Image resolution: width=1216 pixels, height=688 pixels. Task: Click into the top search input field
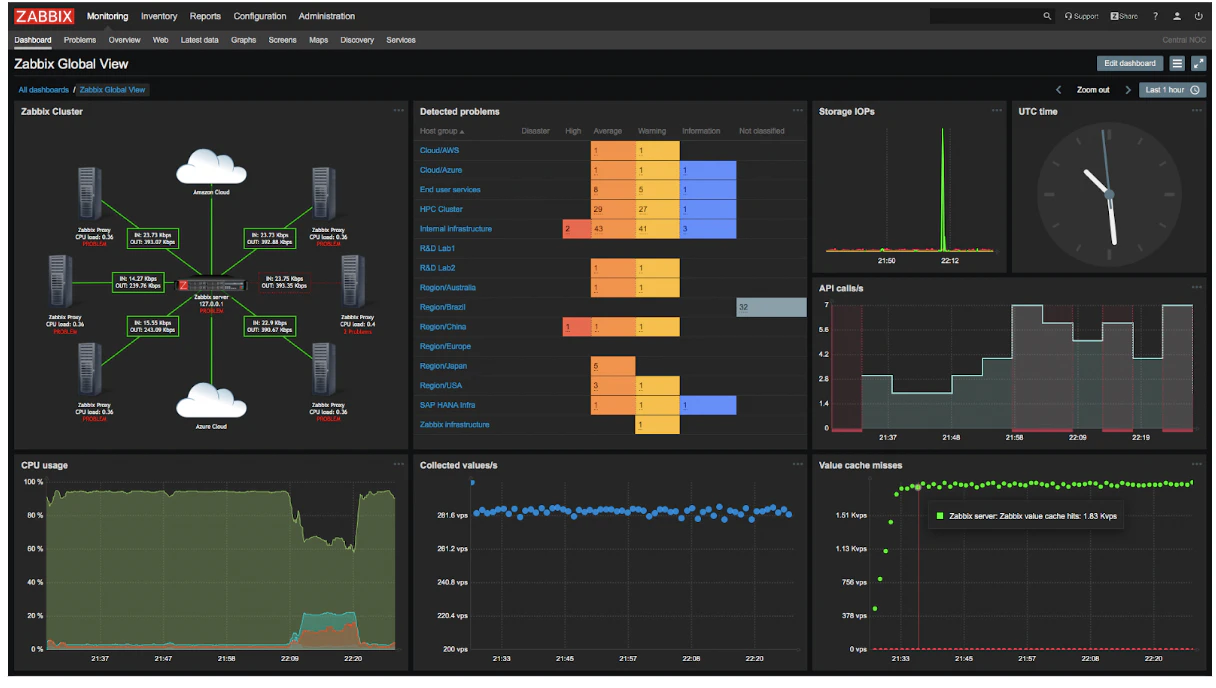[985, 16]
